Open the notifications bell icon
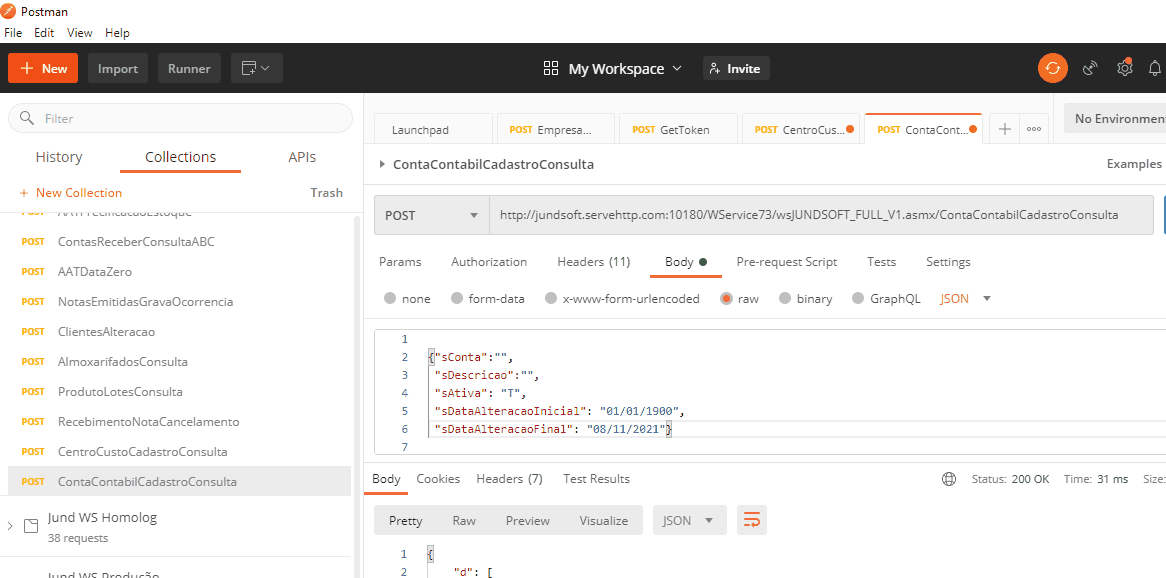The height and width of the screenshot is (578, 1166). [1155, 68]
